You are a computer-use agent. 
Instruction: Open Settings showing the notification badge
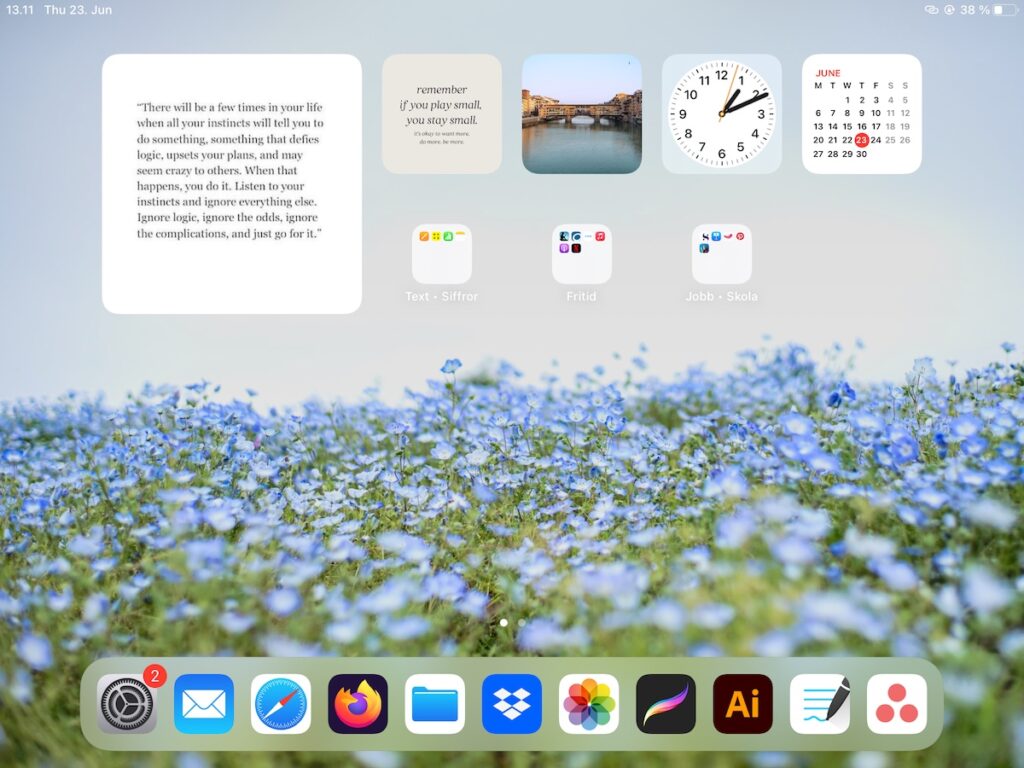pyautogui.click(x=127, y=704)
